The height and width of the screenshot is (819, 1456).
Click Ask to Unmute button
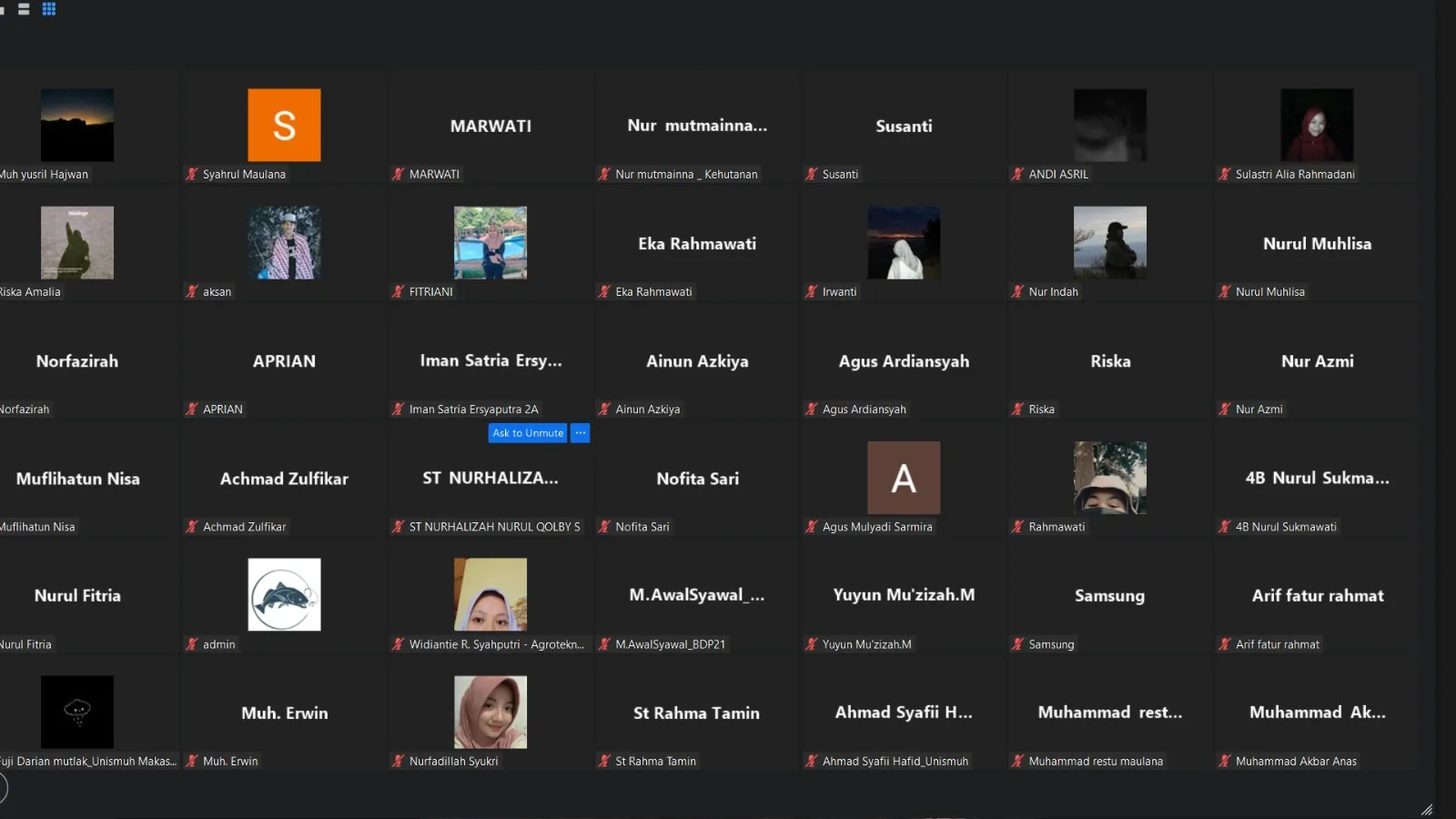pos(528,433)
